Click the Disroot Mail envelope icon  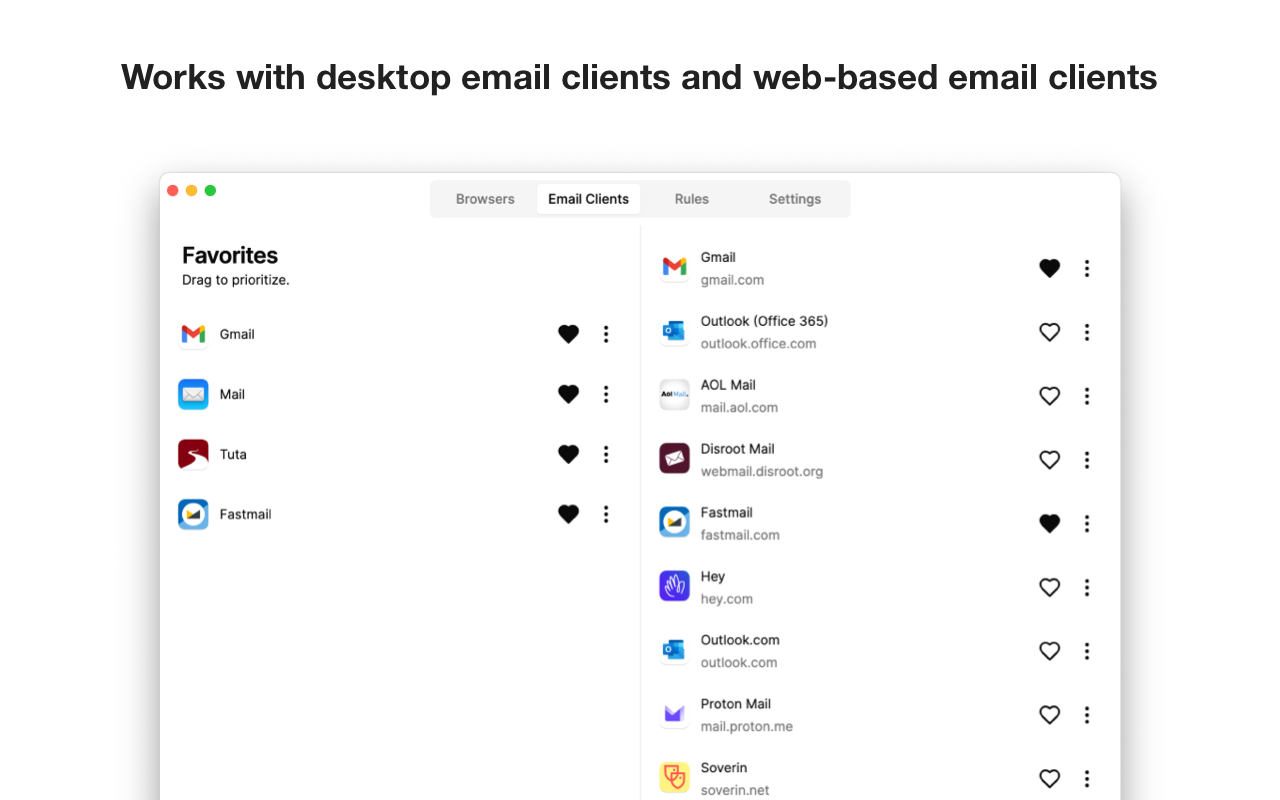coord(674,459)
